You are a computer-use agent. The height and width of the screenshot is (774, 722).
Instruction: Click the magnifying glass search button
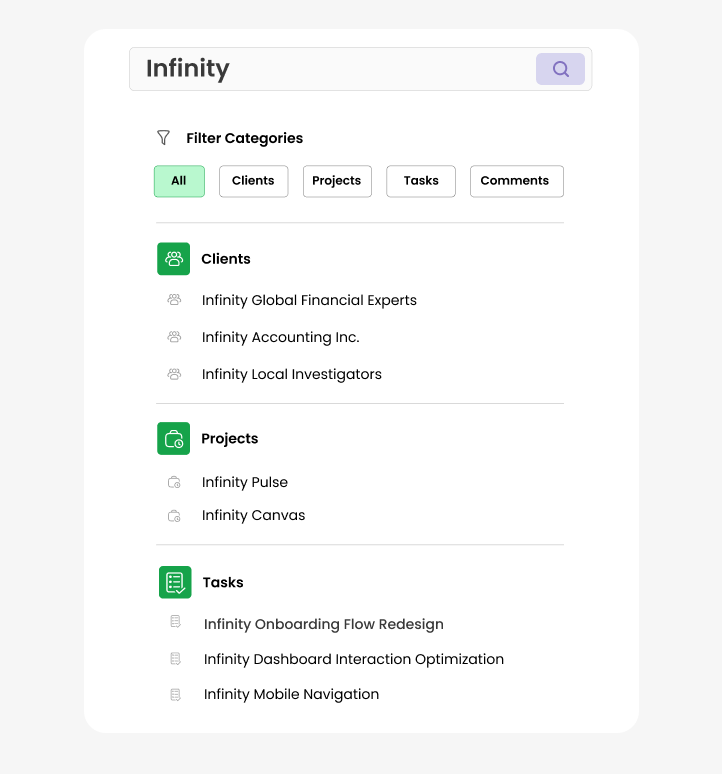[x=560, y=69]
